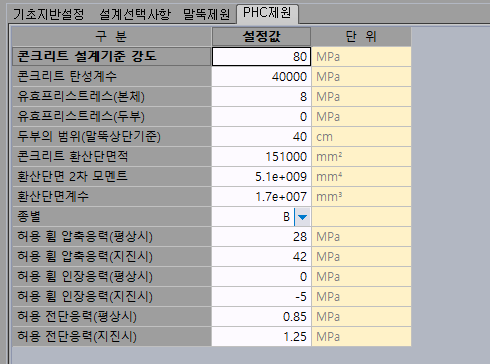This screenshot has width=490, height=364.
Task: Edit 콘크리트 환산단면적 value 151000
Action: point(261,157)
